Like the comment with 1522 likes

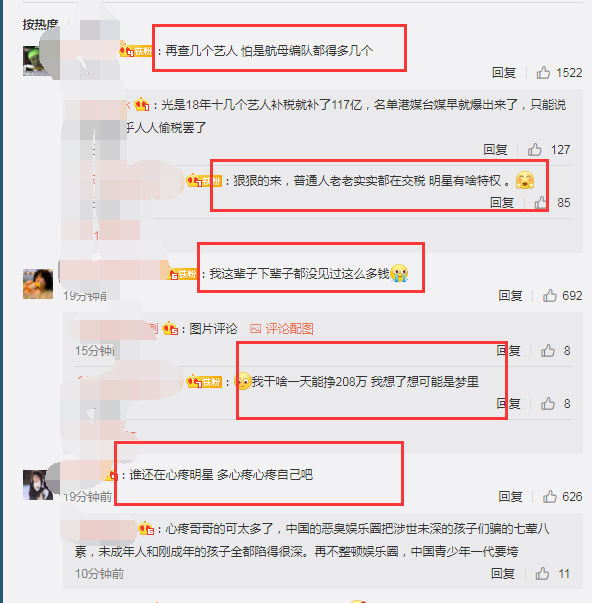click(x=543, y=72)
